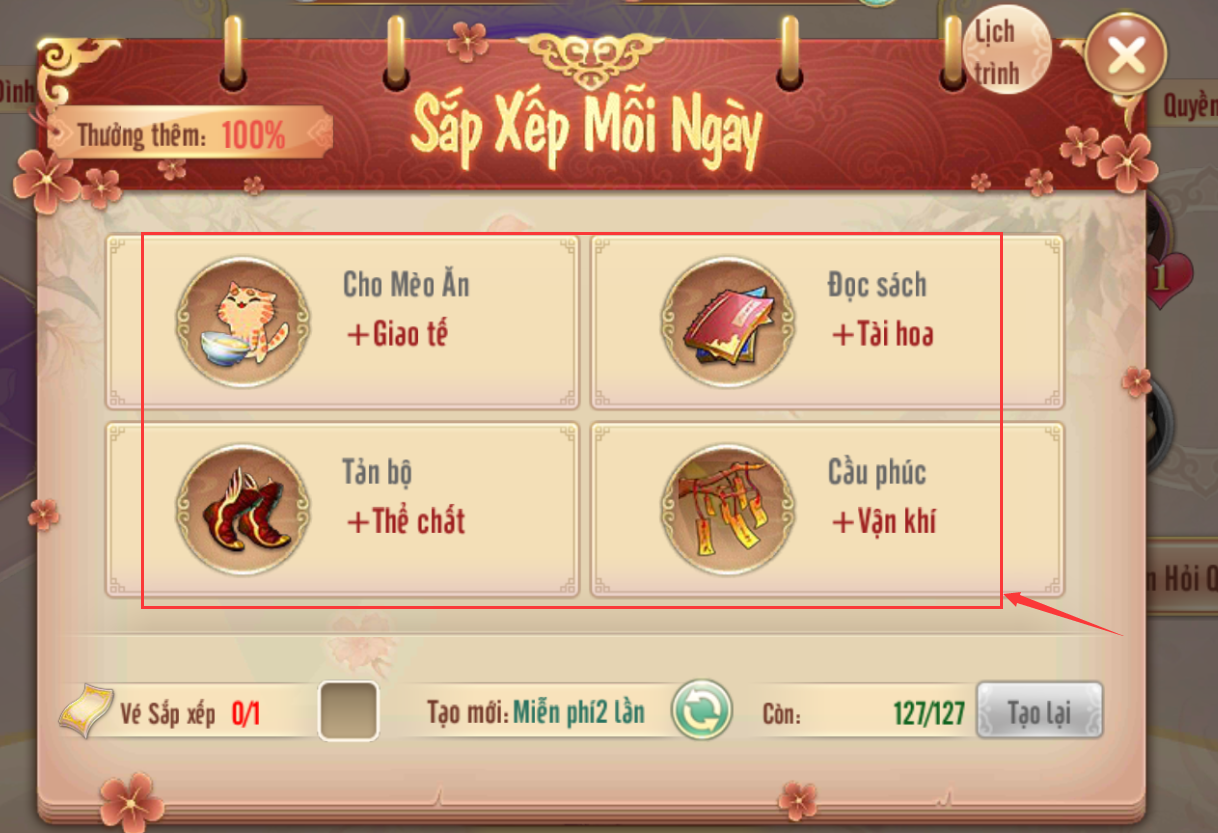Click the Tạo lại button

pos(1039,712)
